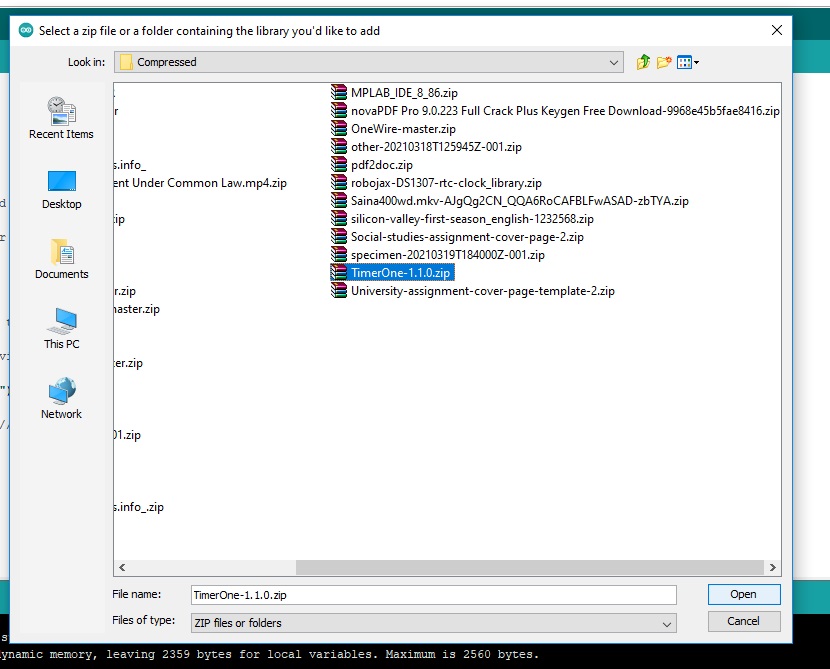Click the horizontal scrollbar thumb
Image resolution: width=830 pixels, height=669 pixels.
coord(529,567)
